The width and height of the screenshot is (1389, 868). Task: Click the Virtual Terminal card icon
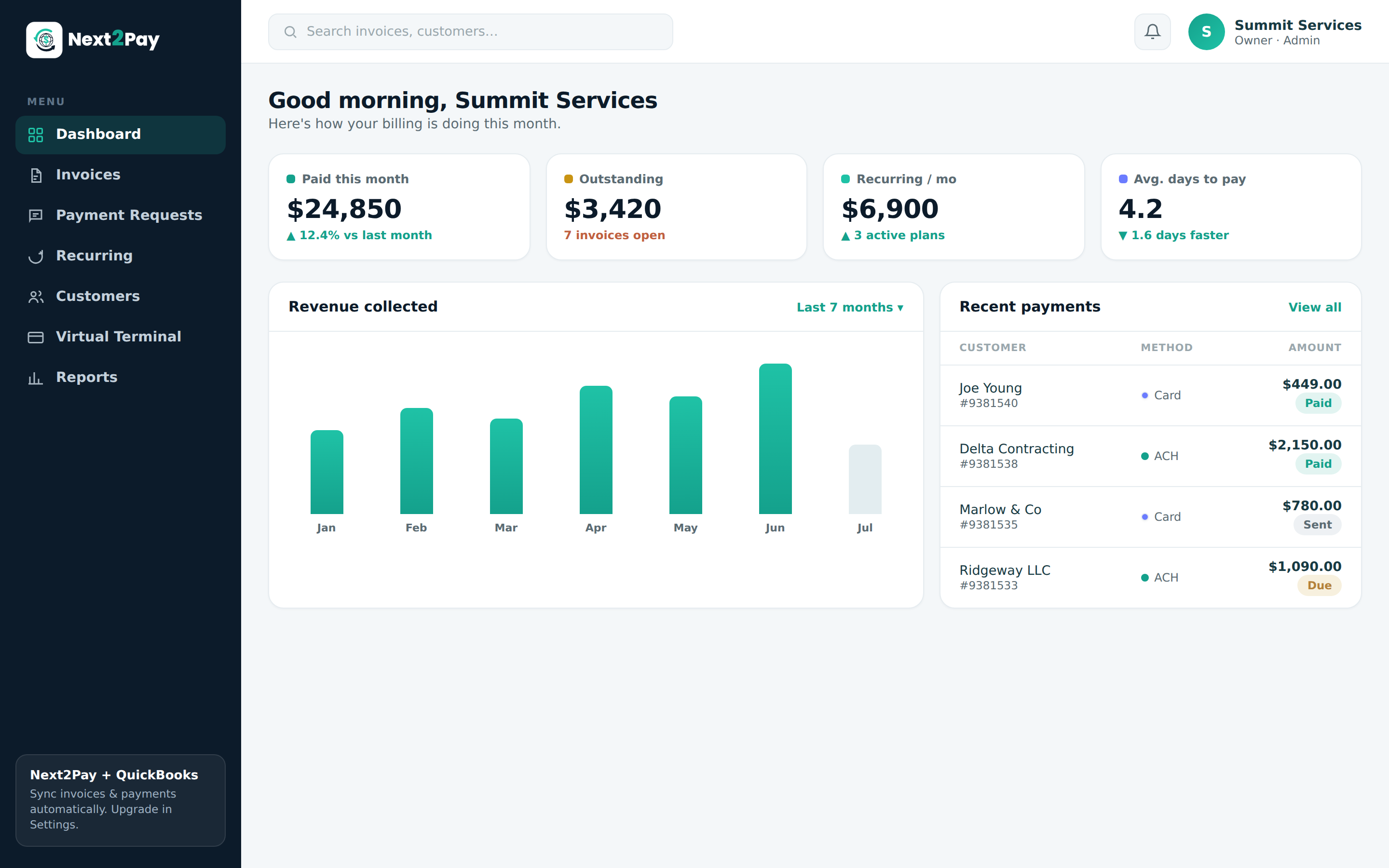(x=36, y=337)
